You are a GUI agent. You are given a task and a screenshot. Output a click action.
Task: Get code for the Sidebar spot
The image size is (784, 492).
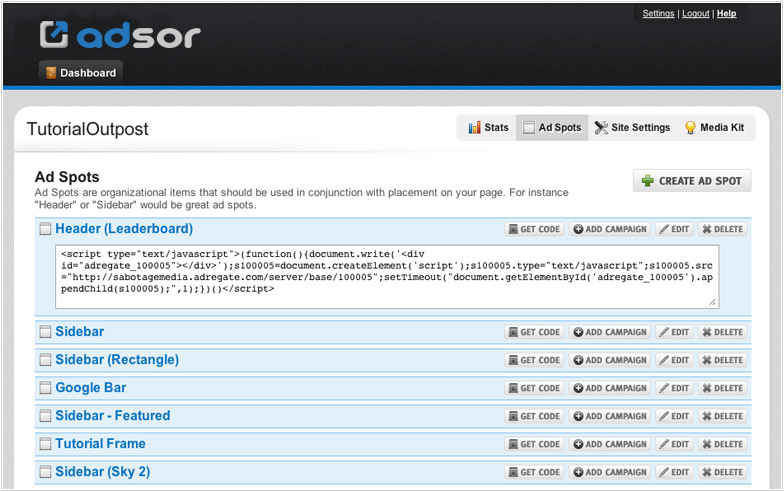pyautogui.click(x=534, y=332)
